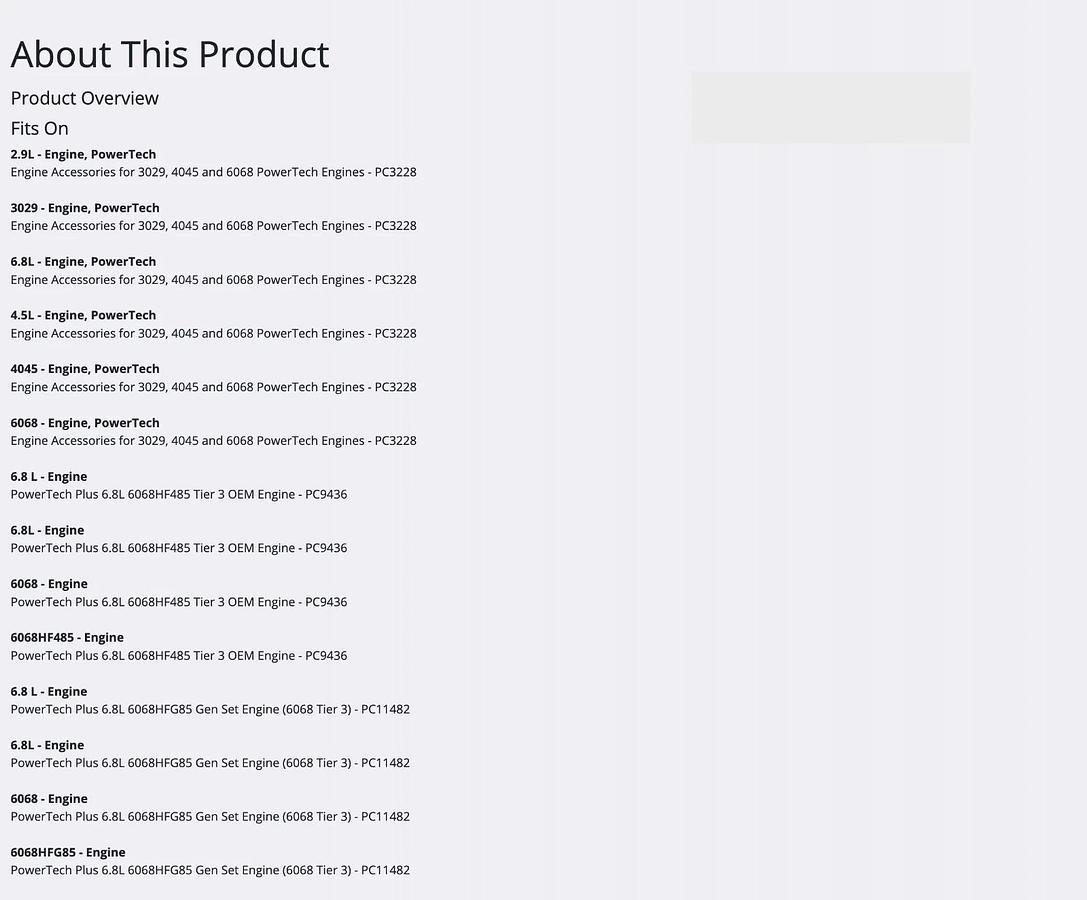Open the "4045 - Engine, PowerTech" entry
The width and height of the screenshot is (1087, 900).
tap(85, 369)
